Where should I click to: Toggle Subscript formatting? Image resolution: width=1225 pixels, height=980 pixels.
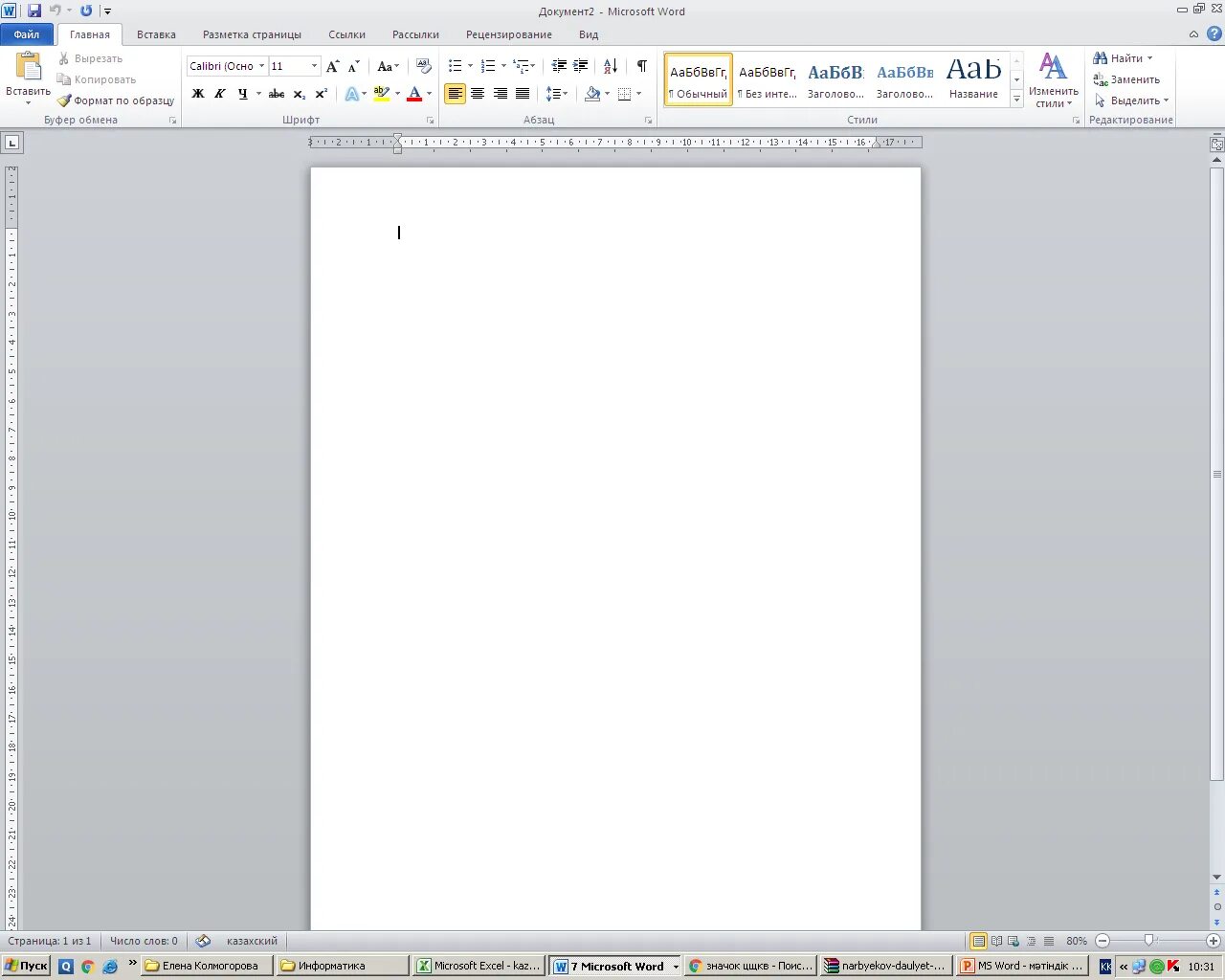(x=300, y=94)
